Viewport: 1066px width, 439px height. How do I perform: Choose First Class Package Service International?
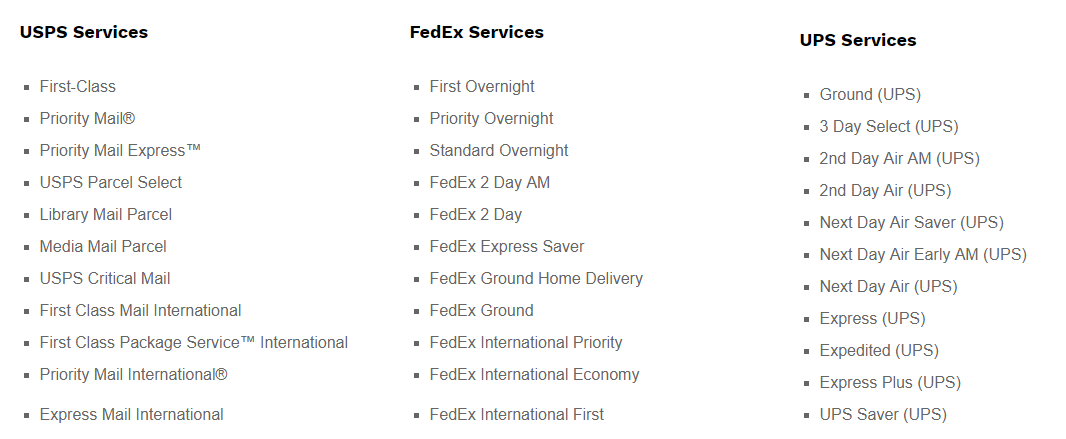coord(194,343)
